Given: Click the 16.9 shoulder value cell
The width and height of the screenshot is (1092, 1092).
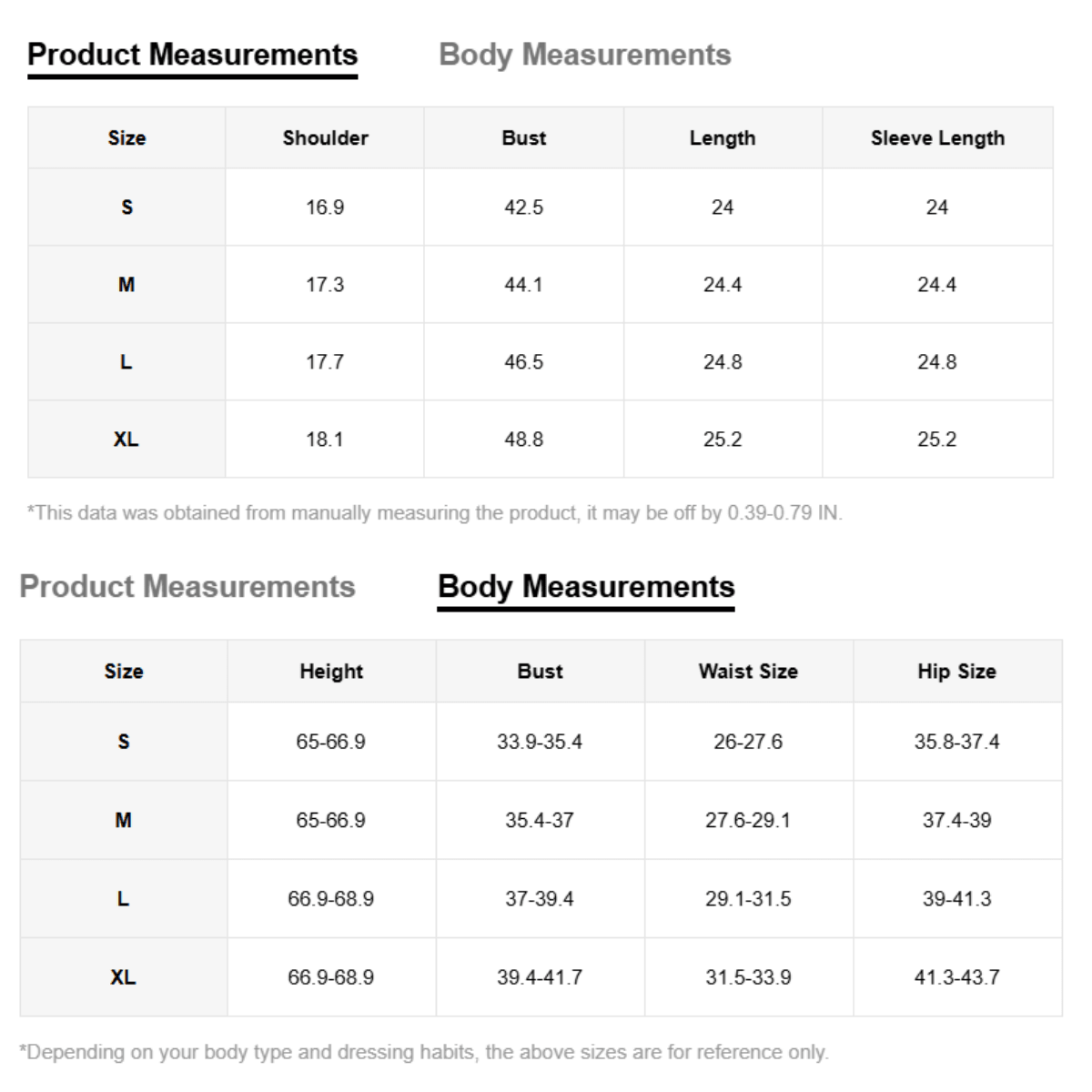Looking at the screenshot, I should (x=325, y=207).
